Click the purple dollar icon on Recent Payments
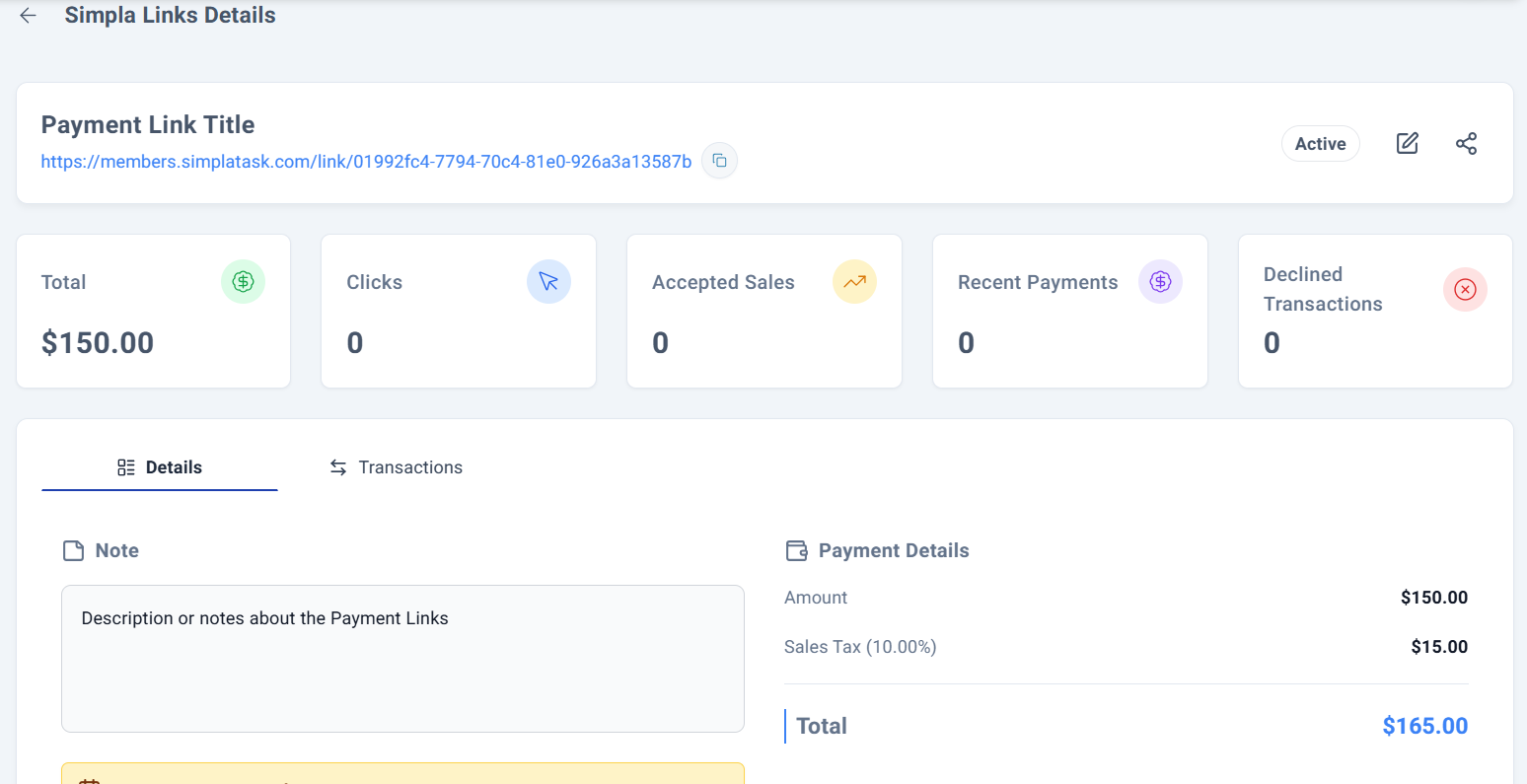The image size is (1527, 784). click(x=1160, y=282)
